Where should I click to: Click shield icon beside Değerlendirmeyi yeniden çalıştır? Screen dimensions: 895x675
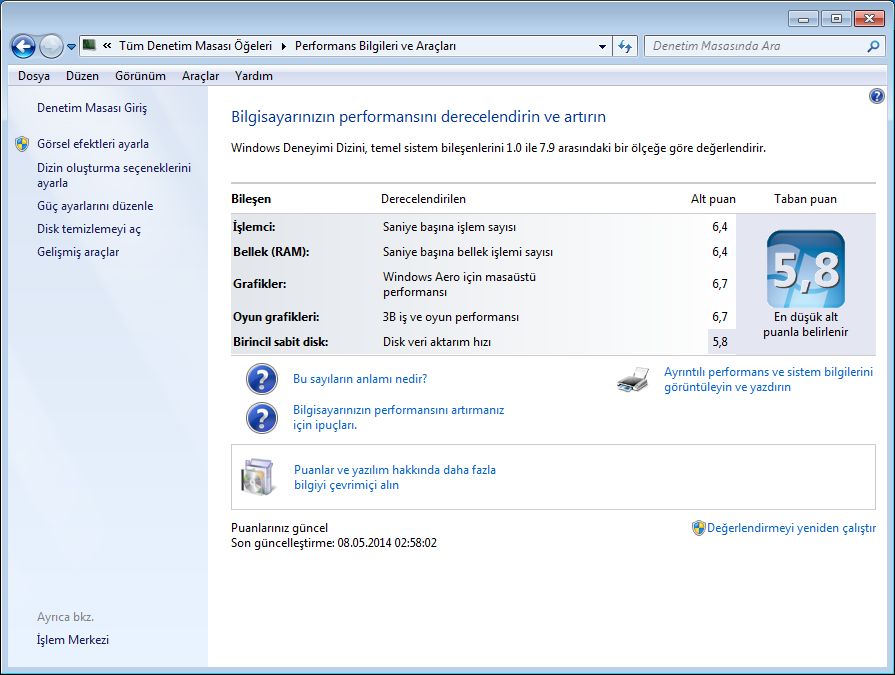click(x=699, y=528)
